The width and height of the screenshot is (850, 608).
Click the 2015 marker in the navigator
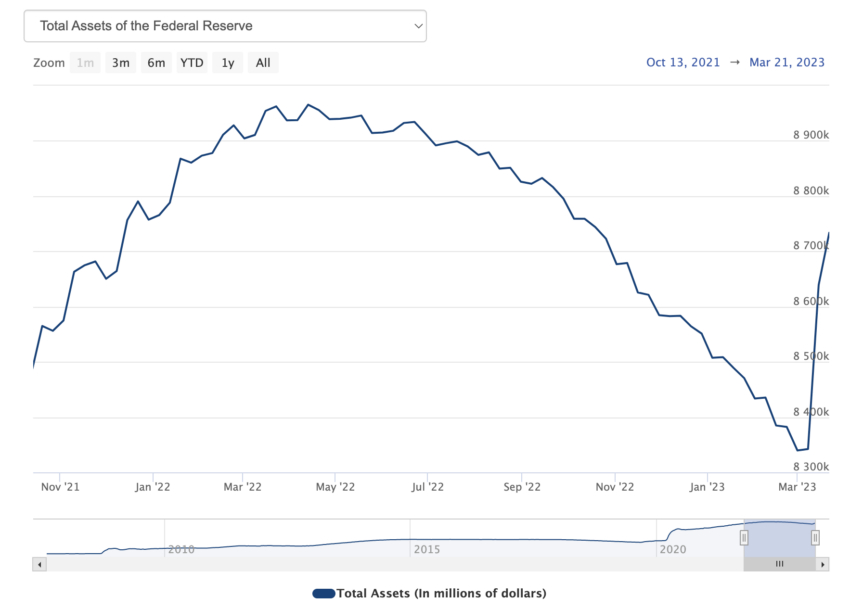tap(427, 549)
